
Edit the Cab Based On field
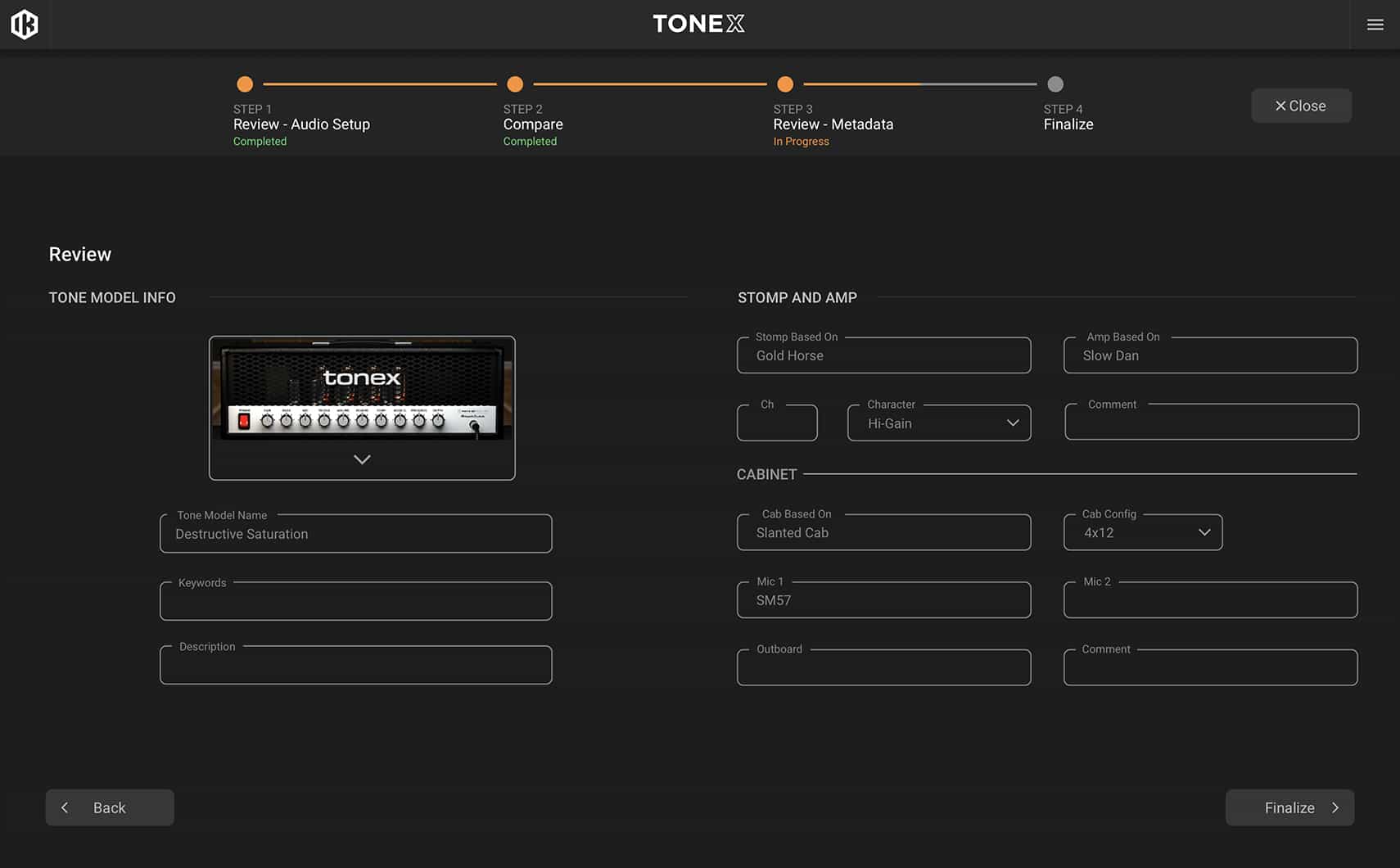point(884,532)
